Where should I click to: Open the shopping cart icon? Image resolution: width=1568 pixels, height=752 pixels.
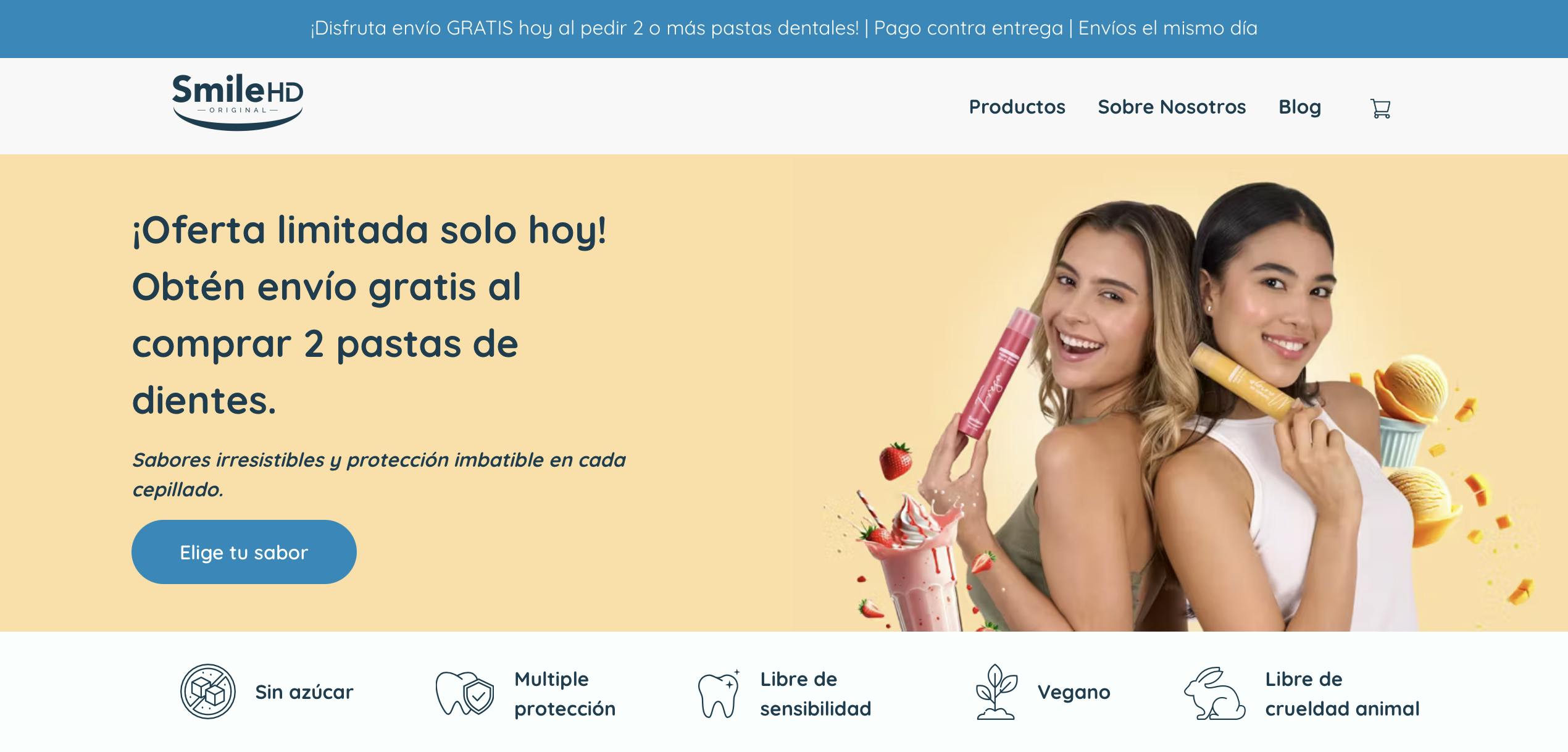click(1380, 108)
